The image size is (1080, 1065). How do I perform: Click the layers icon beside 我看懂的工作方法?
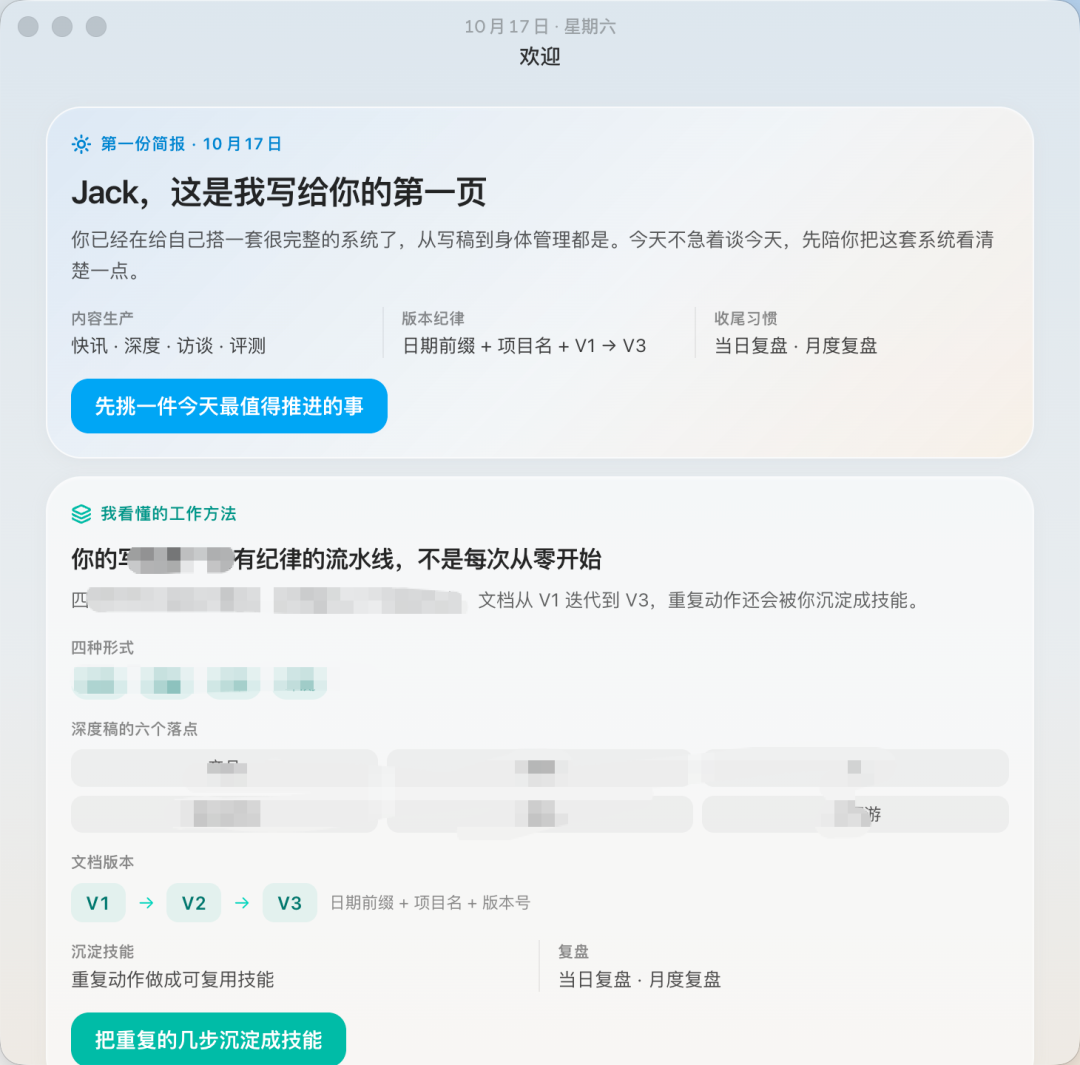81,514
